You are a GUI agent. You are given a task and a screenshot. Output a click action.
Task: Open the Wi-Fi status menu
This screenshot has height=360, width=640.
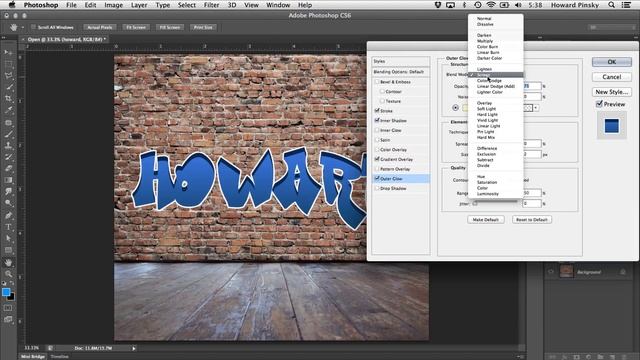pyautogui.click(x=491, y=5)
